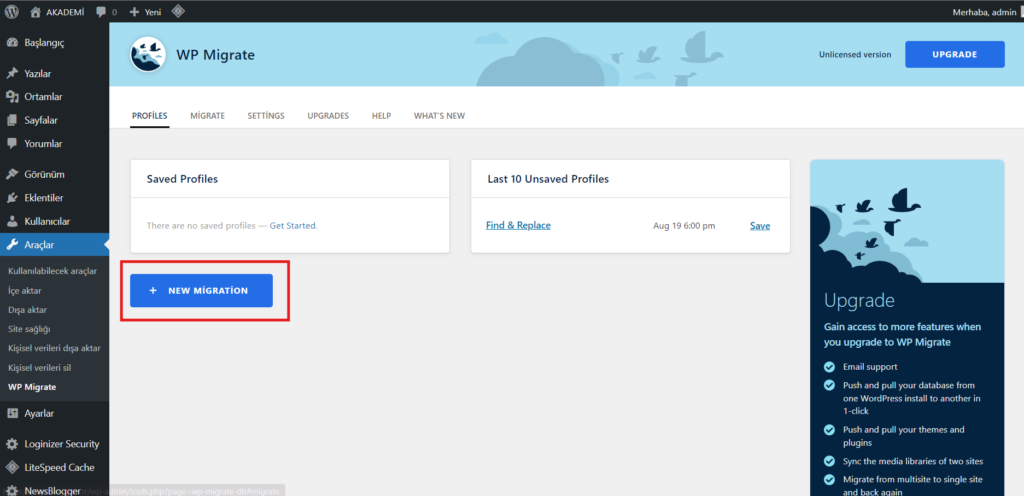Open İçe aktar submenu item

pos(25,290)
